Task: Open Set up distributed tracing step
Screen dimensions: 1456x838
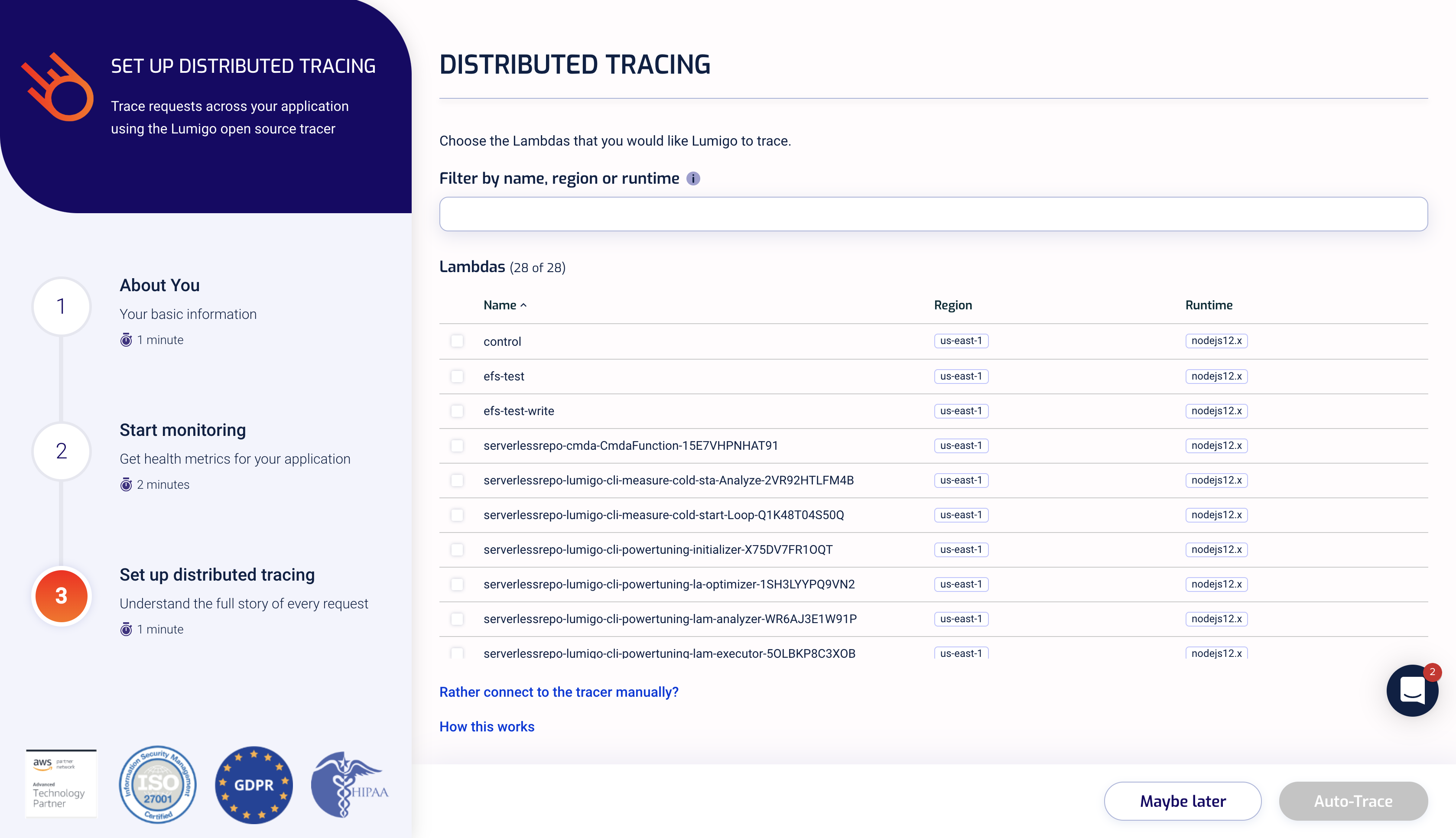Action: click(217, 575)
